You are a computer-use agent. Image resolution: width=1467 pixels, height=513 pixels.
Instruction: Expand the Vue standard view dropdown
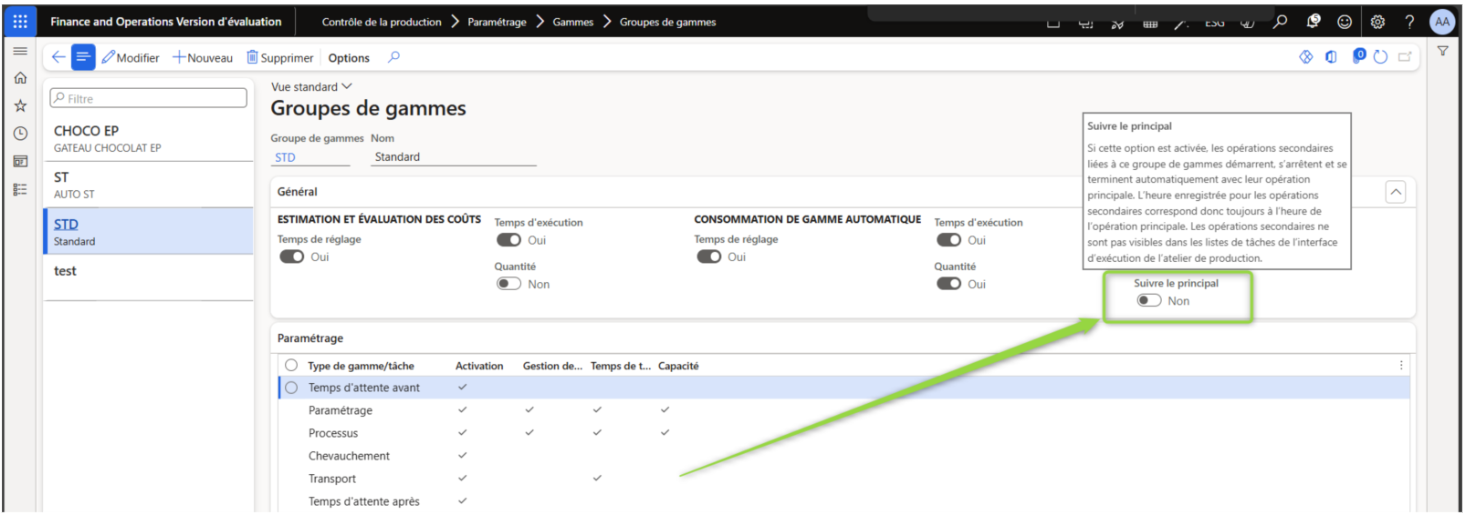312,87
